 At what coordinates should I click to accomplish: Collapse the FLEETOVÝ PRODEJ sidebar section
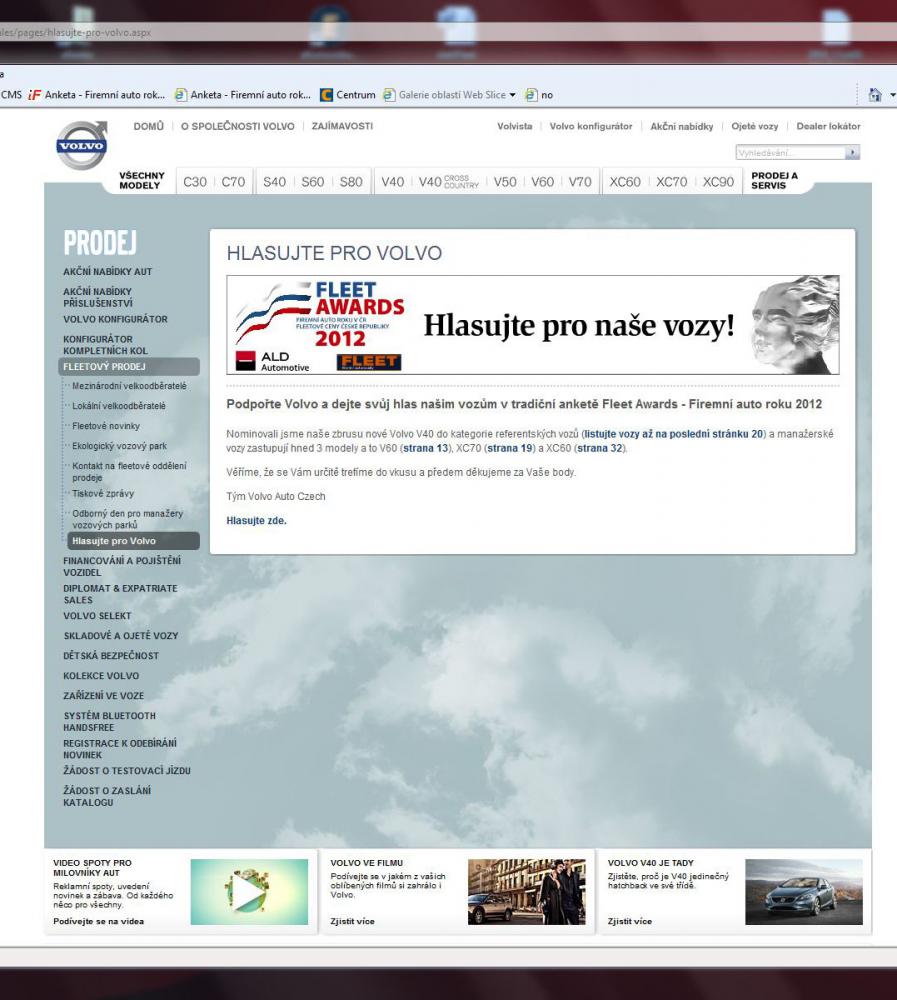(x=128, y=367)
